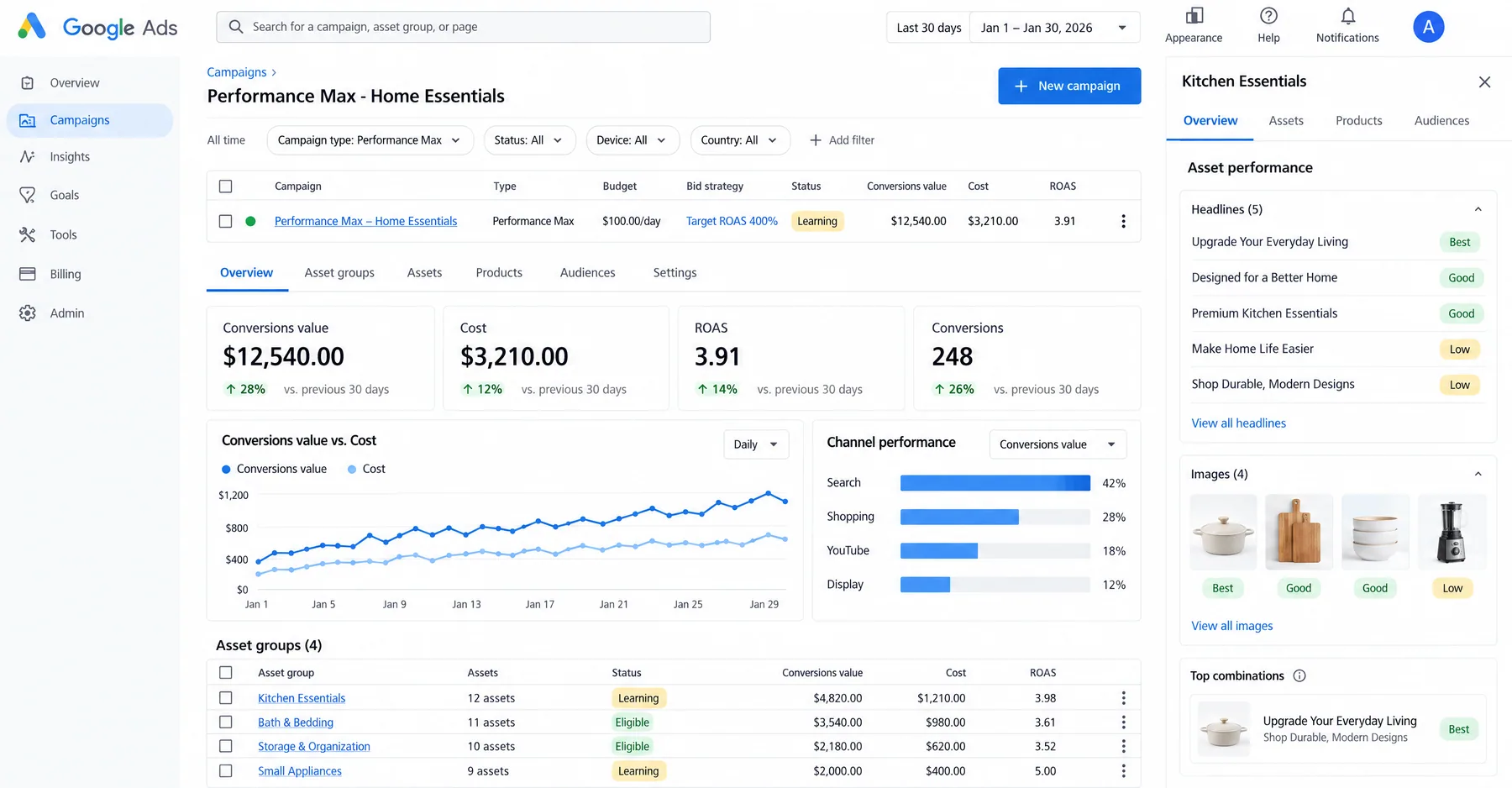Open the Country: All filter
1512x788 pixels.
coord(740,140)
